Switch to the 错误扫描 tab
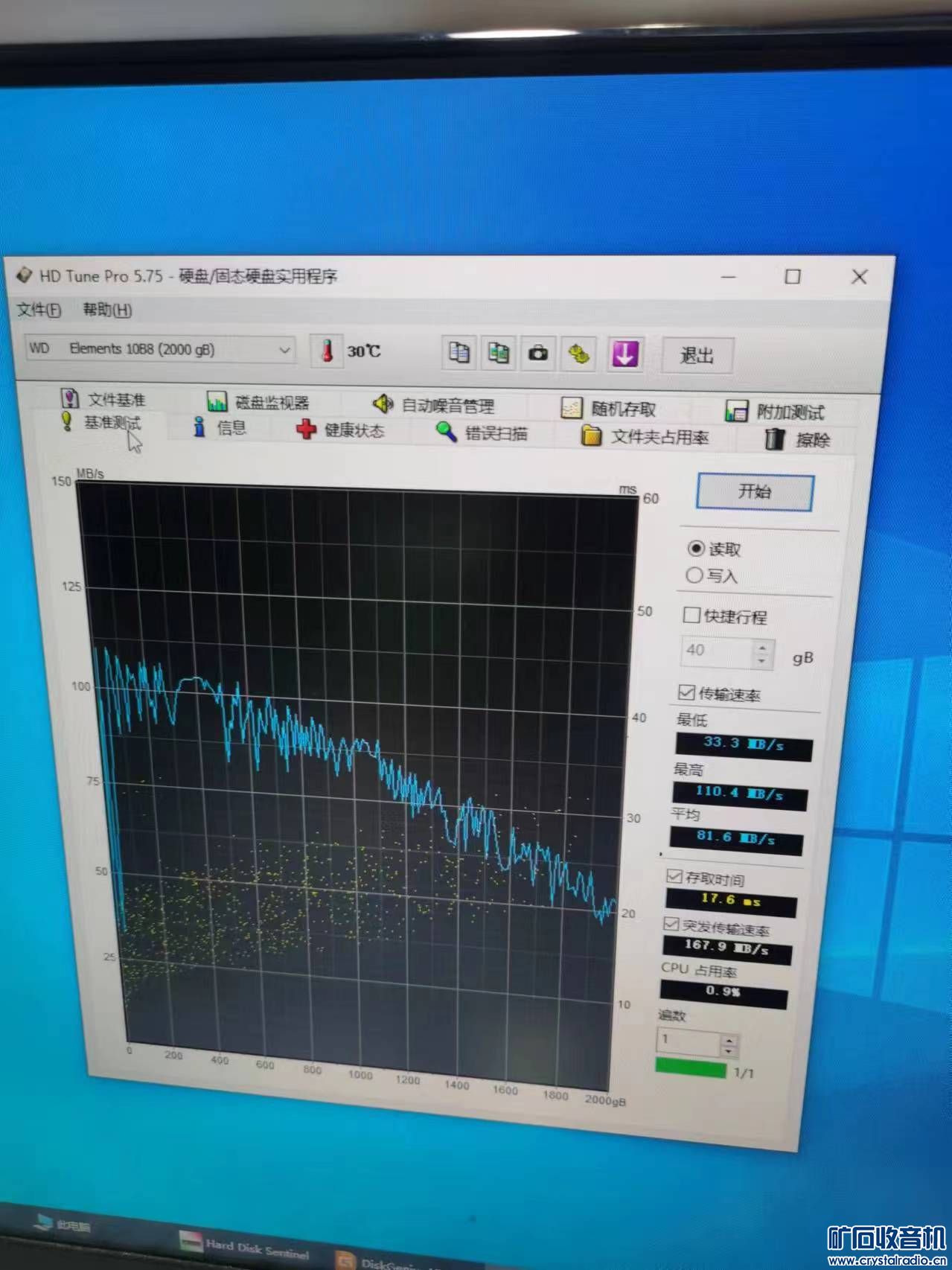 pyautogui.click(x=482, y=433)
